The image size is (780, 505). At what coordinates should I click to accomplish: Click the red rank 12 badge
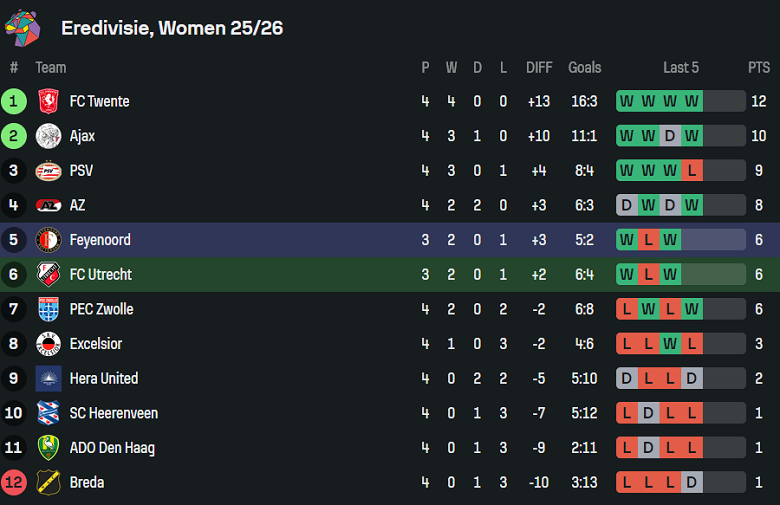(14, 483)
